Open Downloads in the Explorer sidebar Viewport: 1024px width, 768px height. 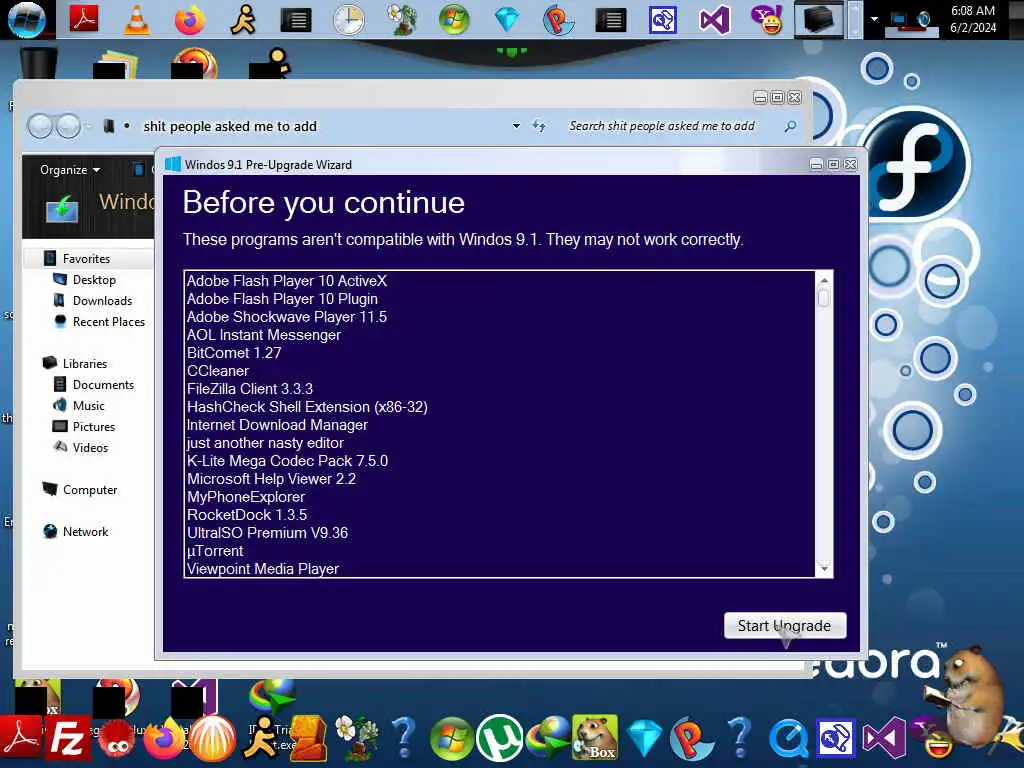(103, 300)
